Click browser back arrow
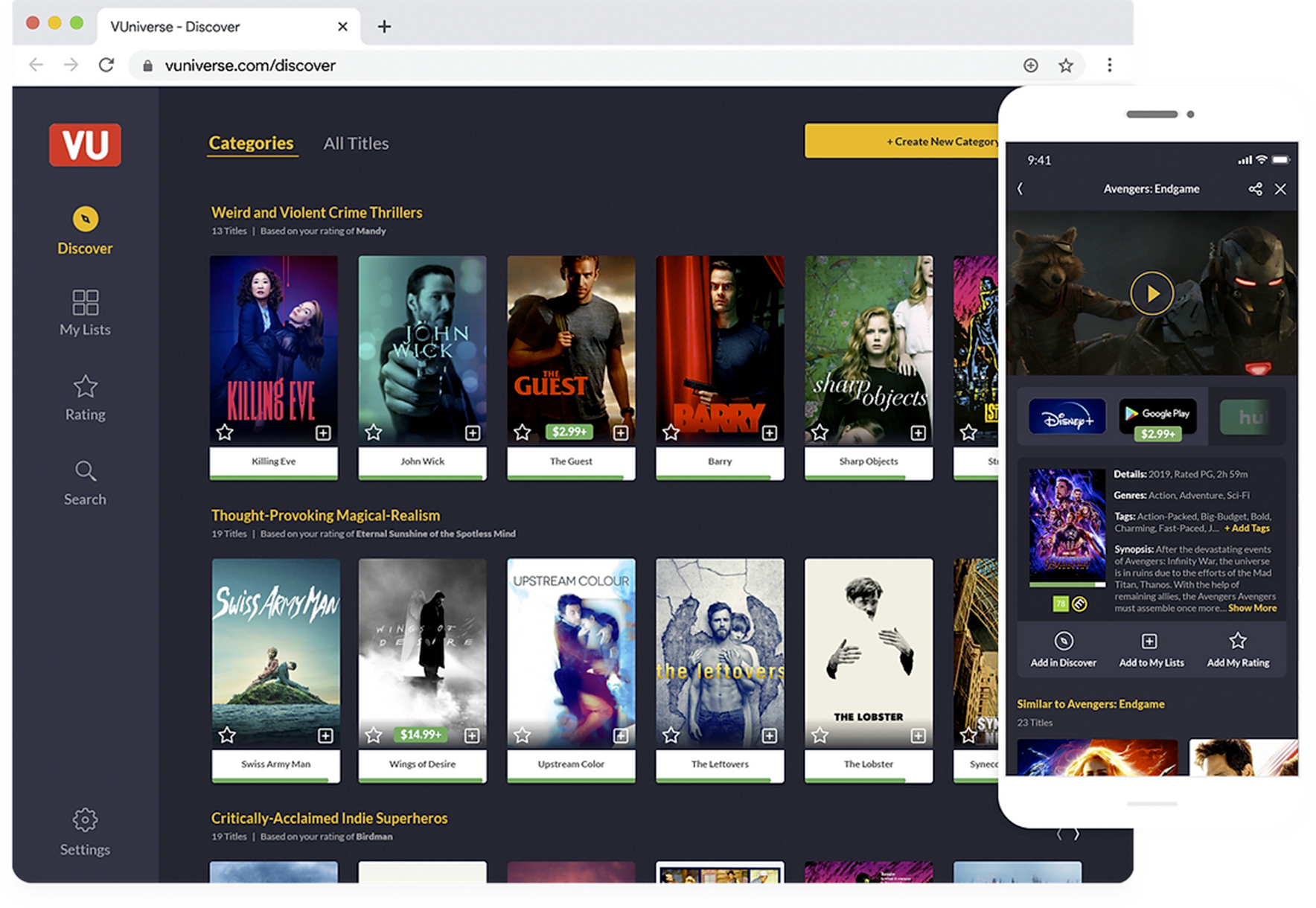Viewport: 1316px width, 908px height. coord(36,65)
